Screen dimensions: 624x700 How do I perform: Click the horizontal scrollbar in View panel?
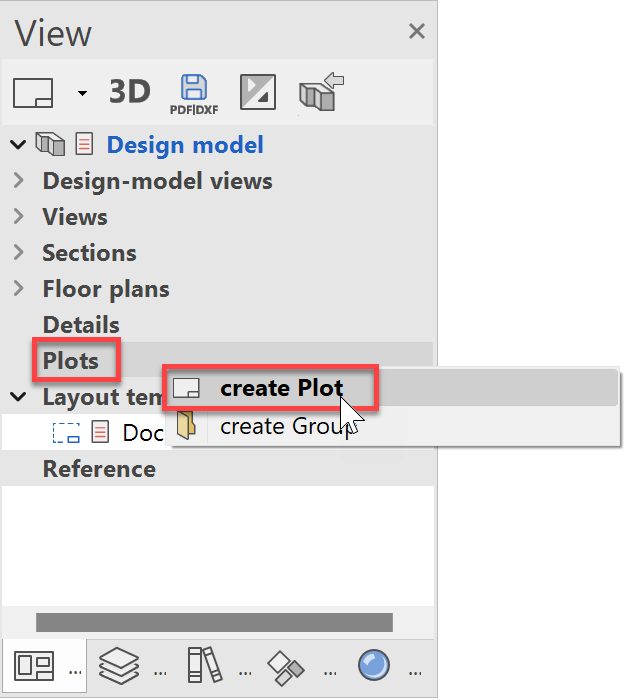coord(214,622)
